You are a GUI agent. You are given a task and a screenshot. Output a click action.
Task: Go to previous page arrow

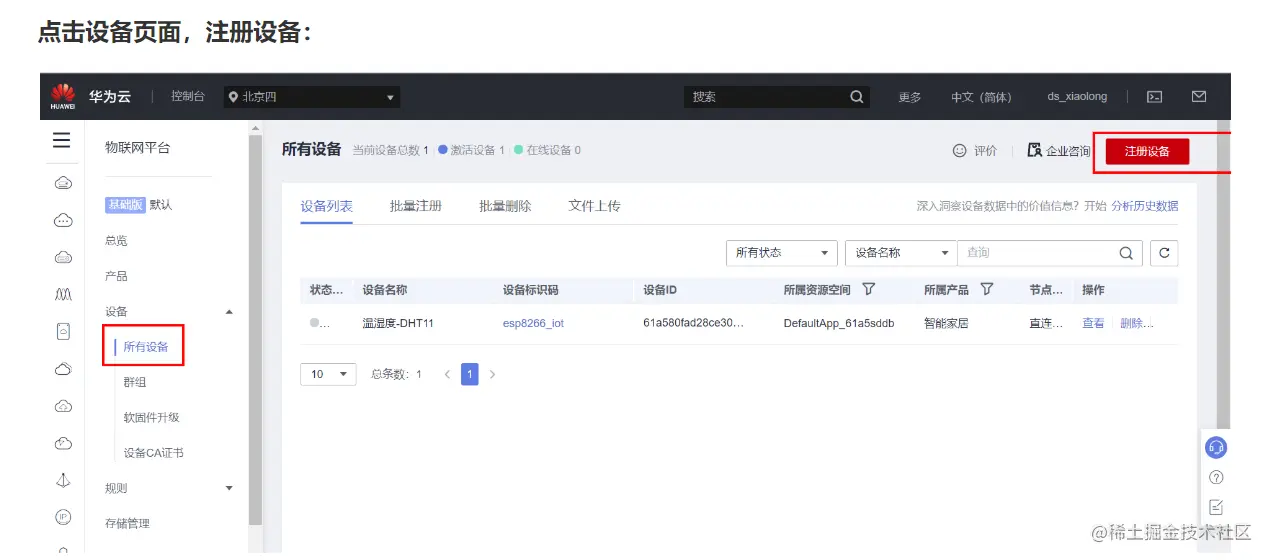tap(447, 374)
